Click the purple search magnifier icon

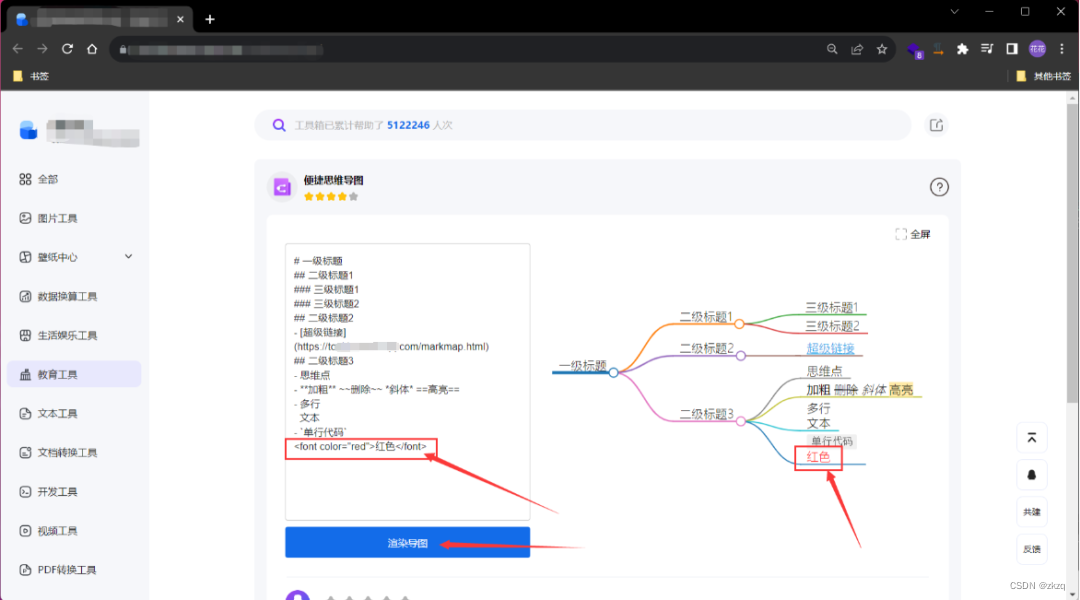[279, 125]
